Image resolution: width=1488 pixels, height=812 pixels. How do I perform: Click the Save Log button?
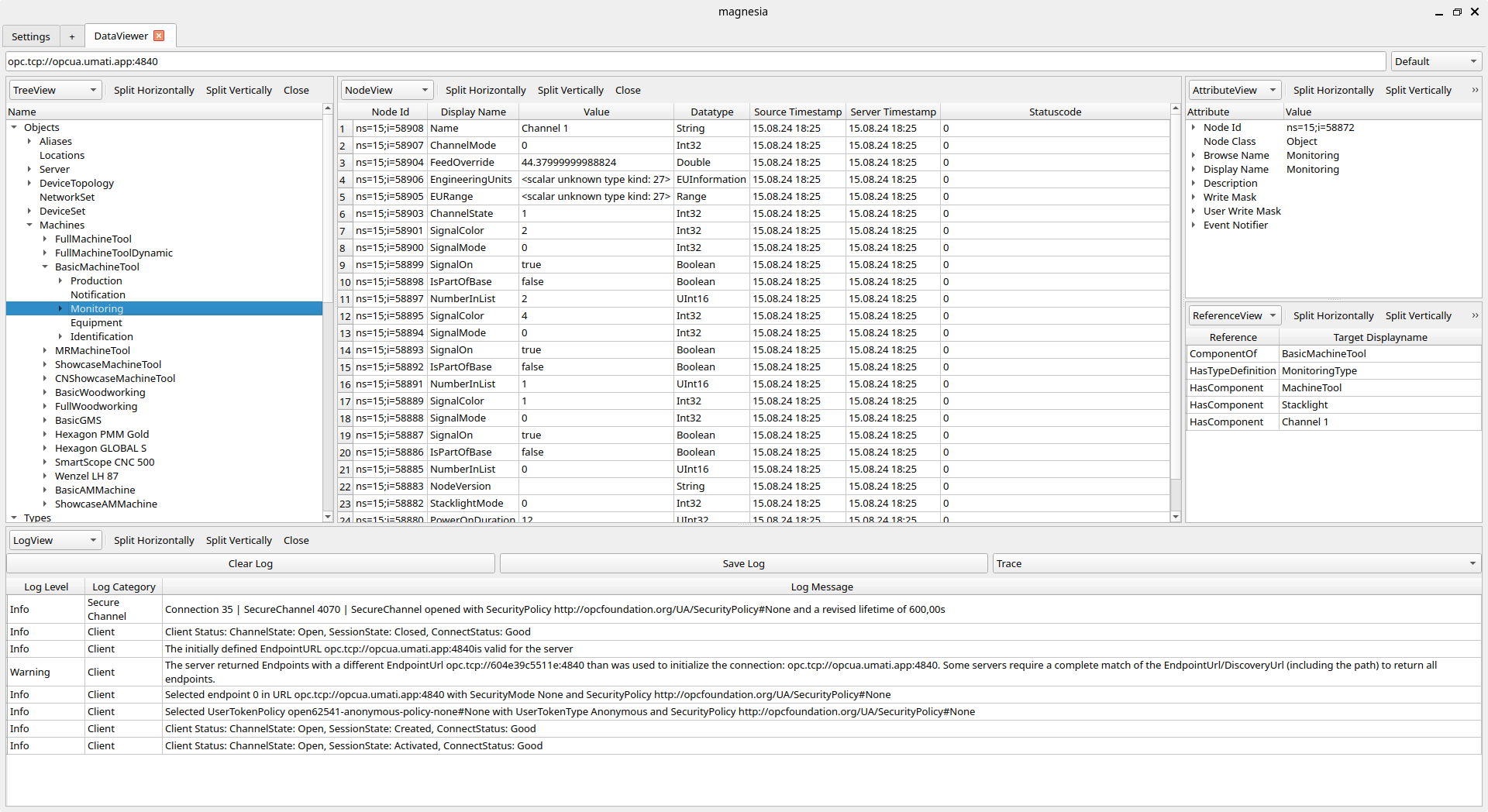point(743,563)
